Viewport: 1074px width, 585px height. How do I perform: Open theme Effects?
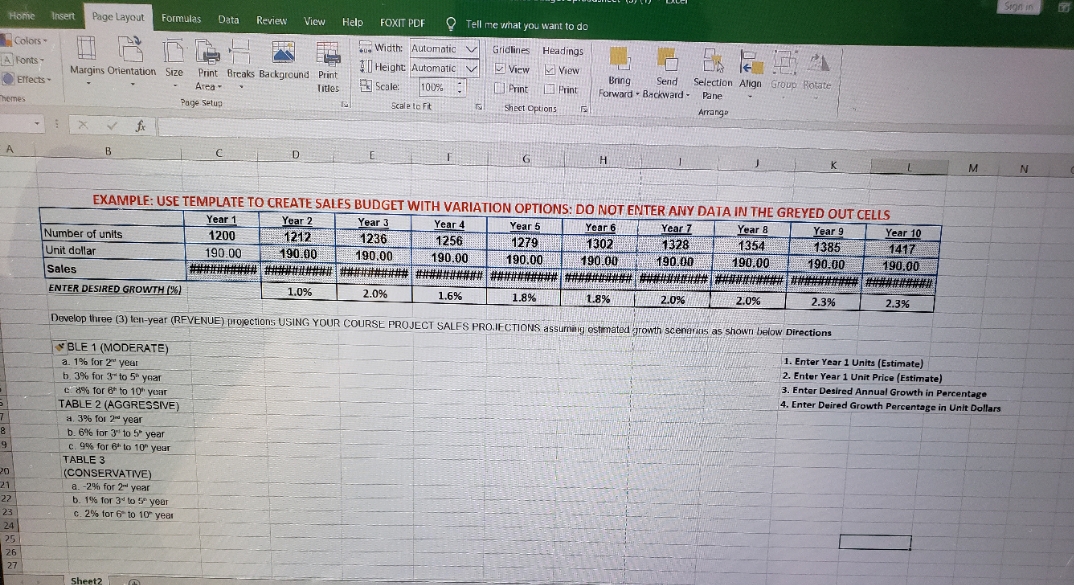click(x=26, y=79)
